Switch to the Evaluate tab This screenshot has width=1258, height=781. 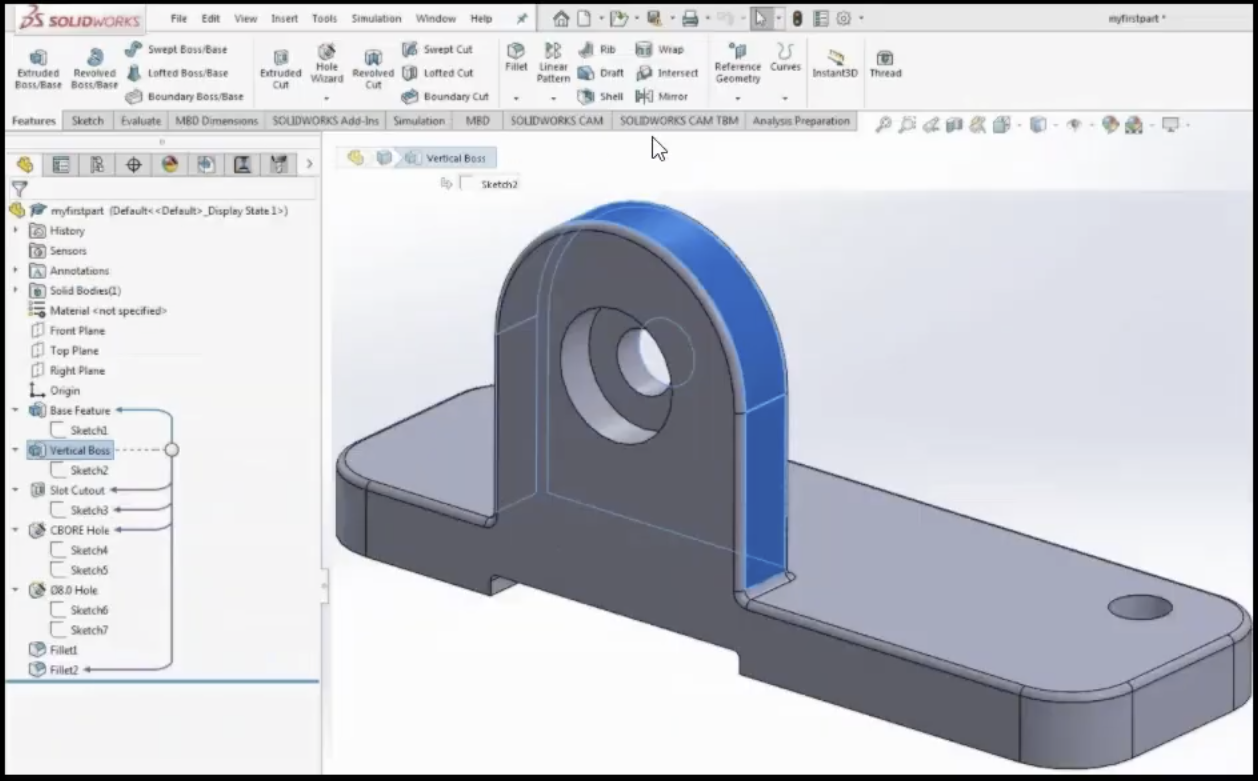click(140, 121)
